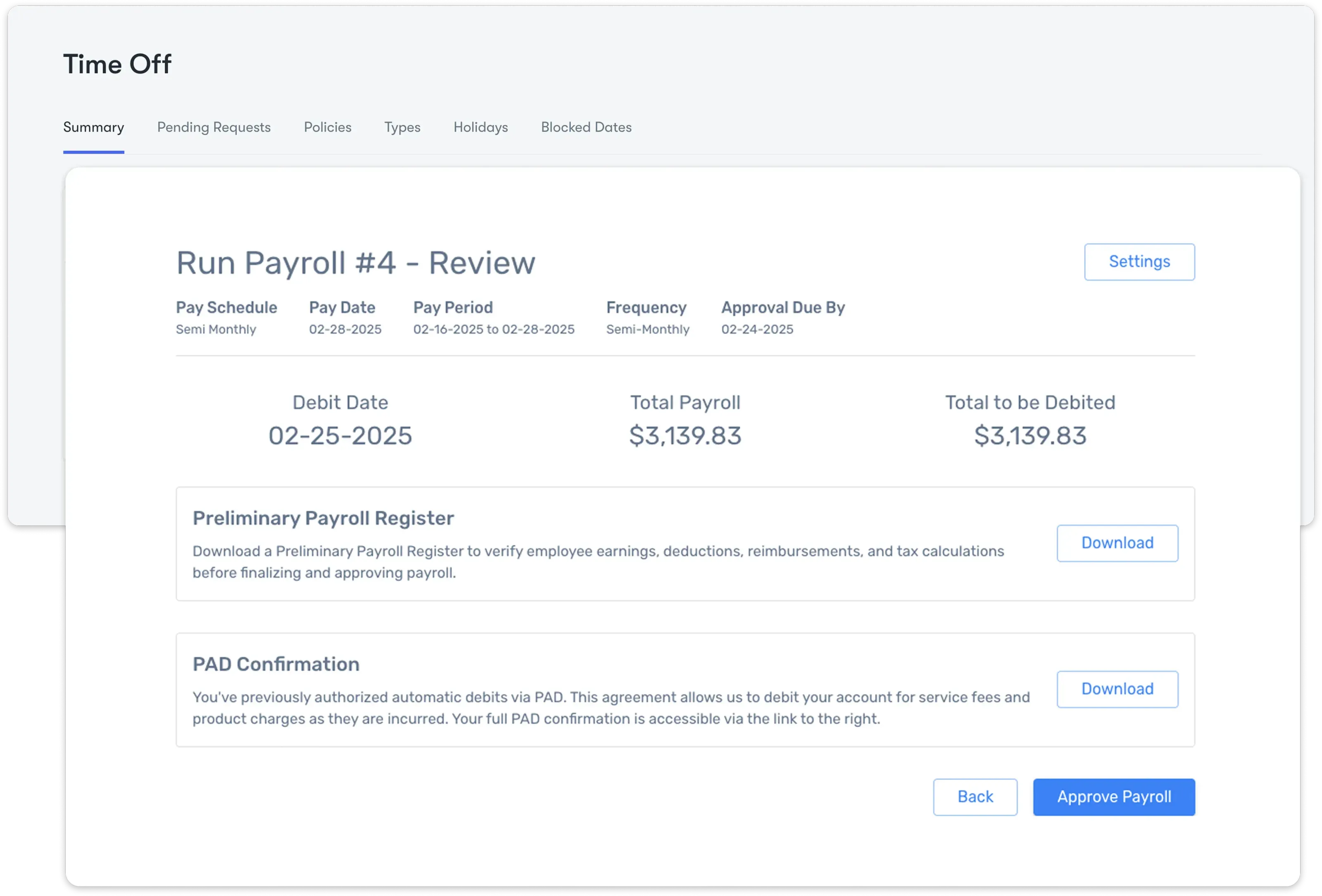Select the Types tab

coord(402,127)
